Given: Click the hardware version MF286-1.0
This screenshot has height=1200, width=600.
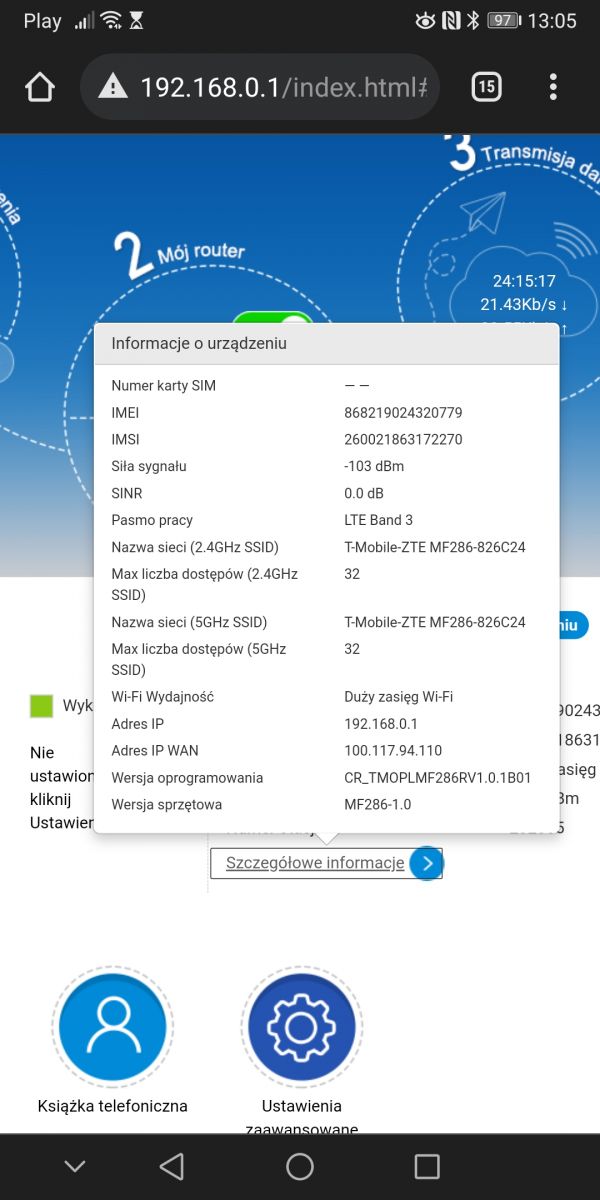Looking at the screenshot, I should [377, 804].
